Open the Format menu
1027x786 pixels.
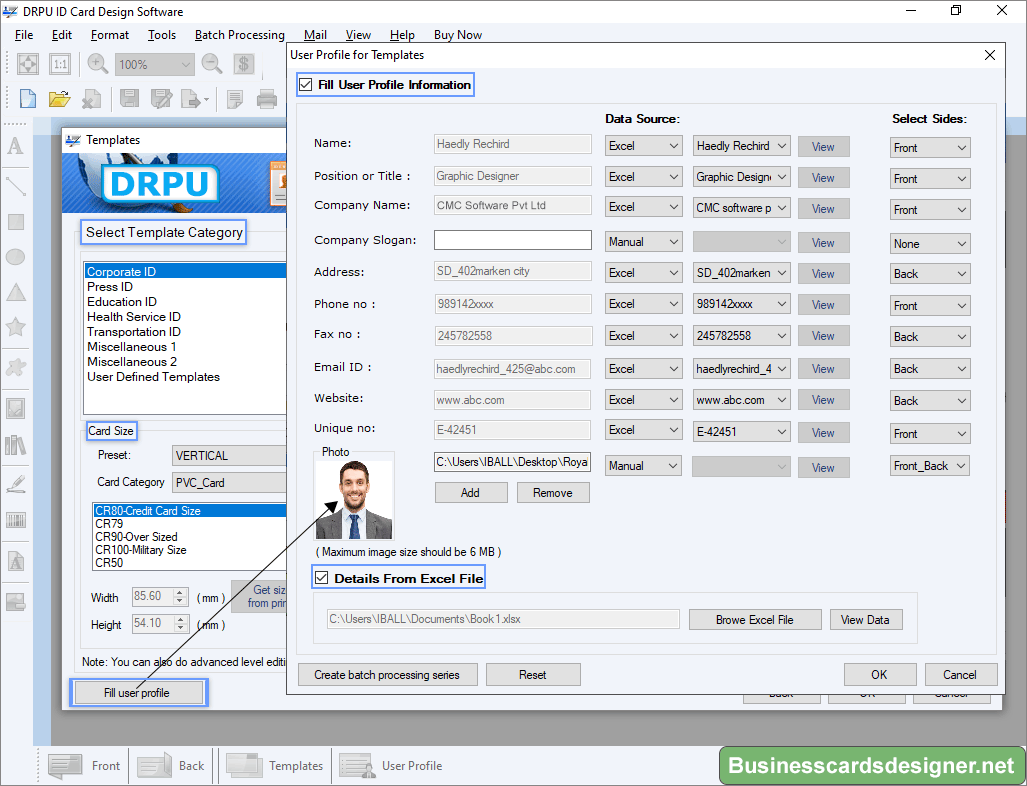[x=109, y=35]
